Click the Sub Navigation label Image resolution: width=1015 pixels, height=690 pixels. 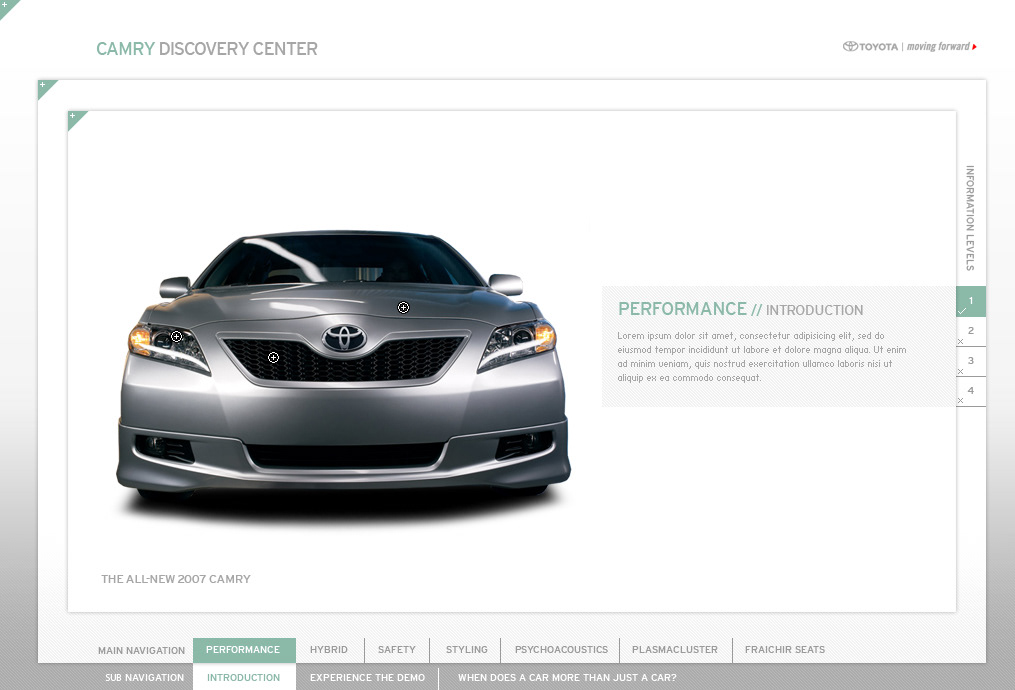pyautogui.click(x=144, y=678)
